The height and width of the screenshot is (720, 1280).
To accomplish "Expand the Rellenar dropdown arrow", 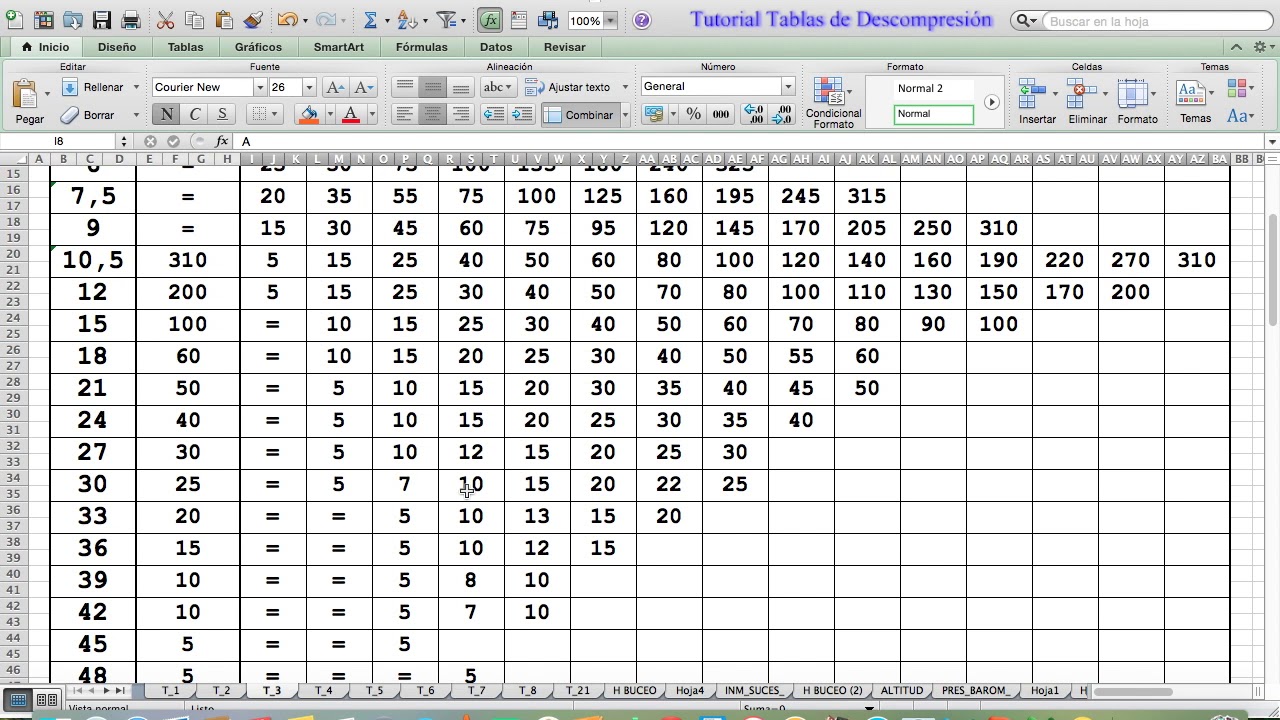I will tap(136, 87).
